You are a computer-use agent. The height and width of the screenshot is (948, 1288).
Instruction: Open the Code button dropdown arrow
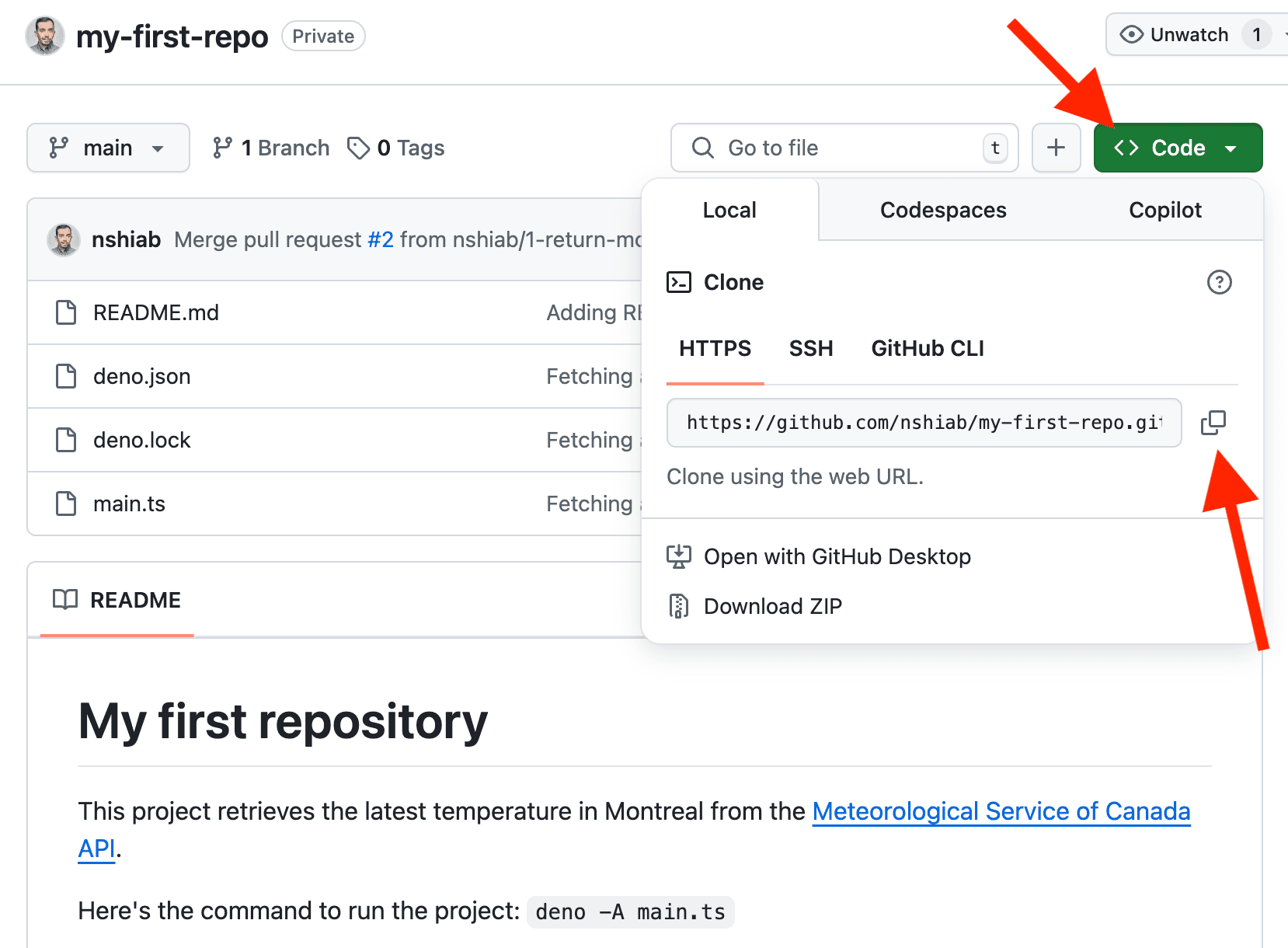[x=1231, y=148]
